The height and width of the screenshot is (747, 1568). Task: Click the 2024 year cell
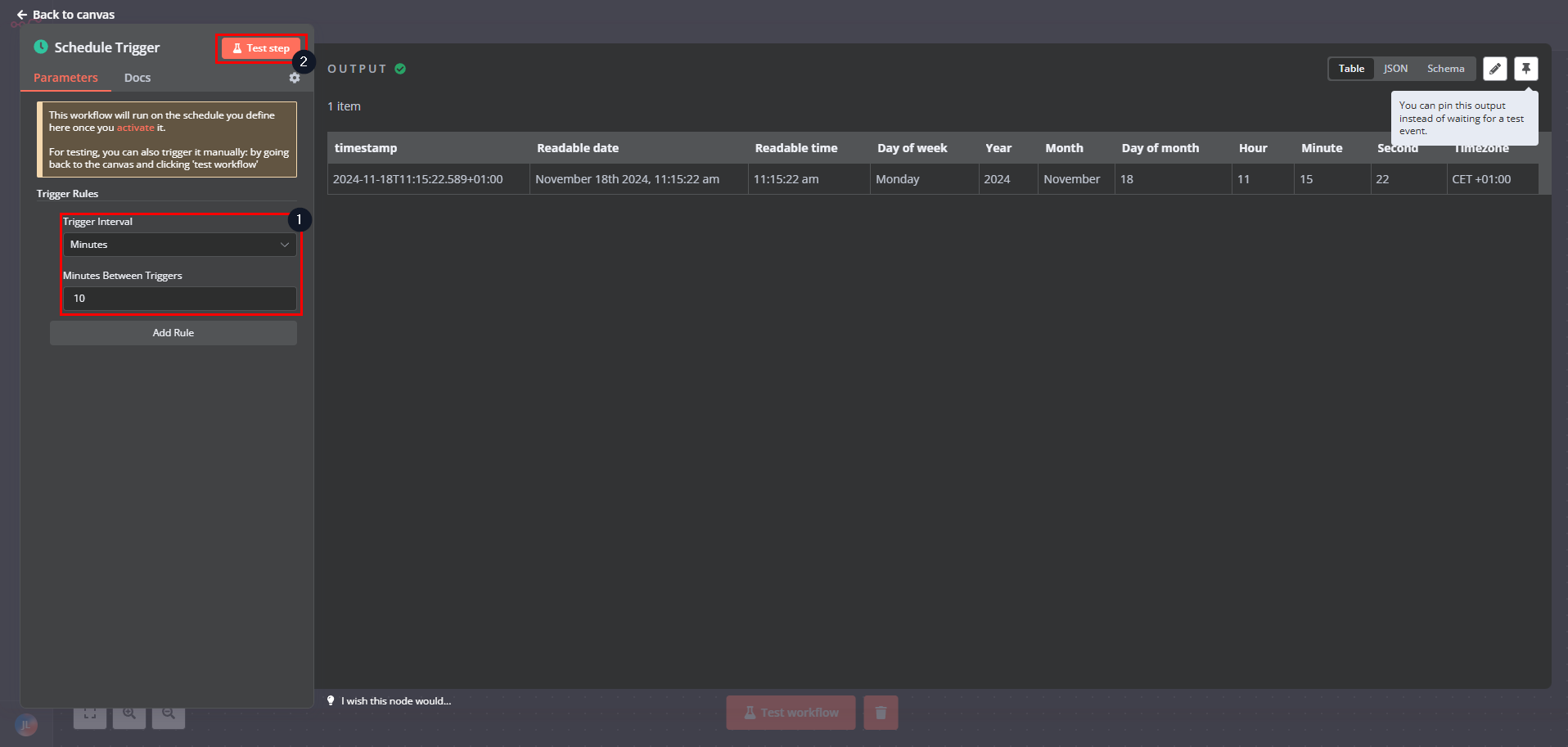coord(1008,179)
